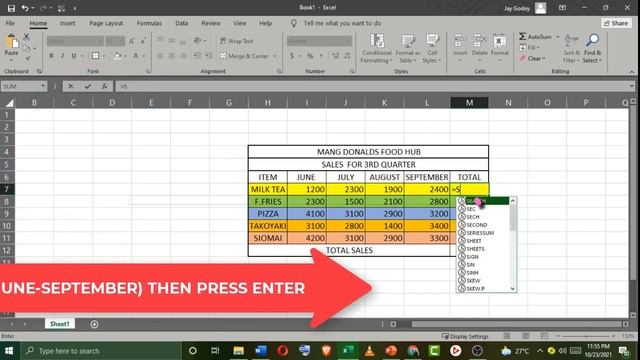
Task: Open the Fill dropdown in Editing group
Action: pyautogui.click(x=530, y=48)
